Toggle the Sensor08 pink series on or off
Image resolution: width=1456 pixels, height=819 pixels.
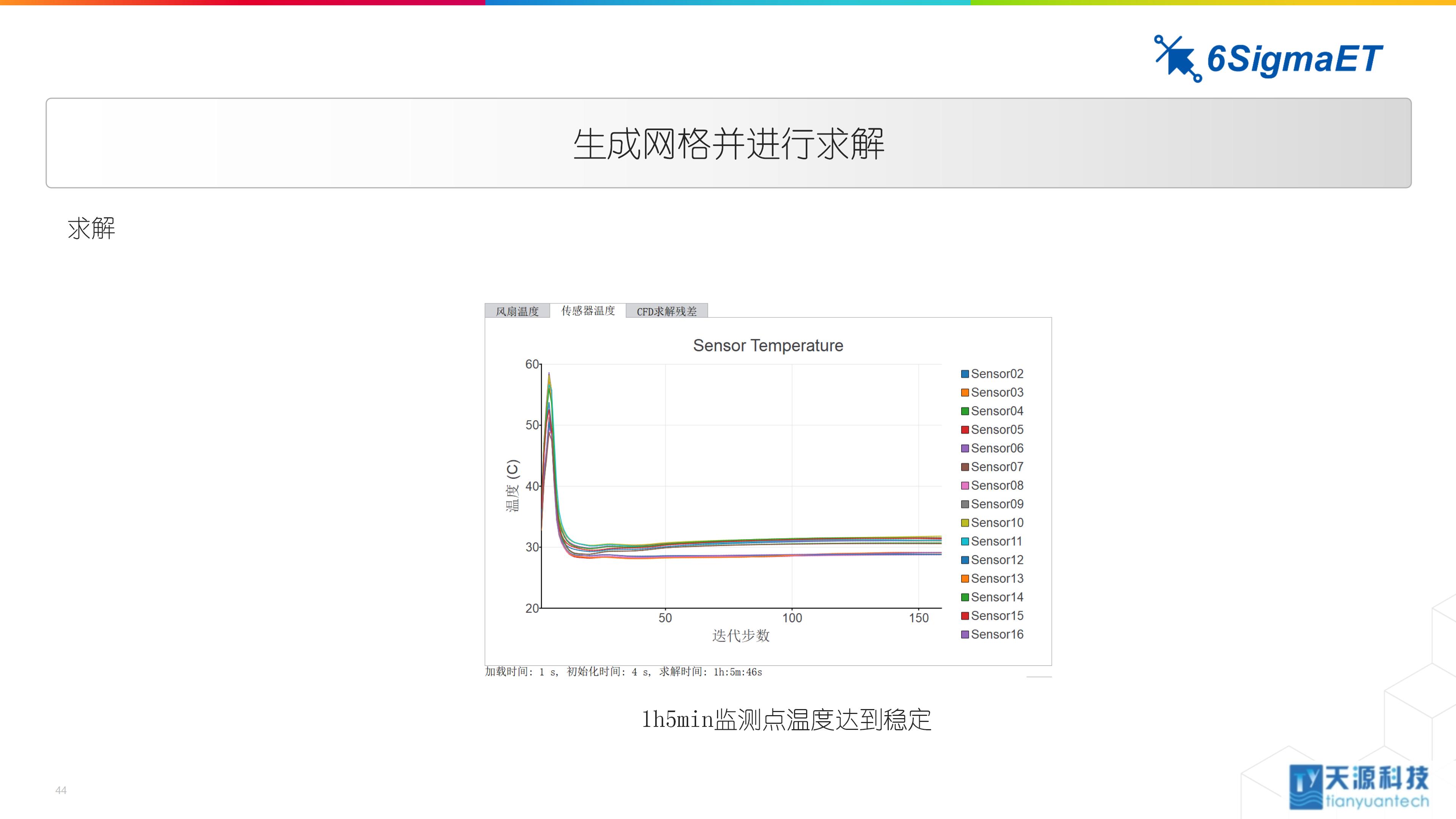coord(965,485)
